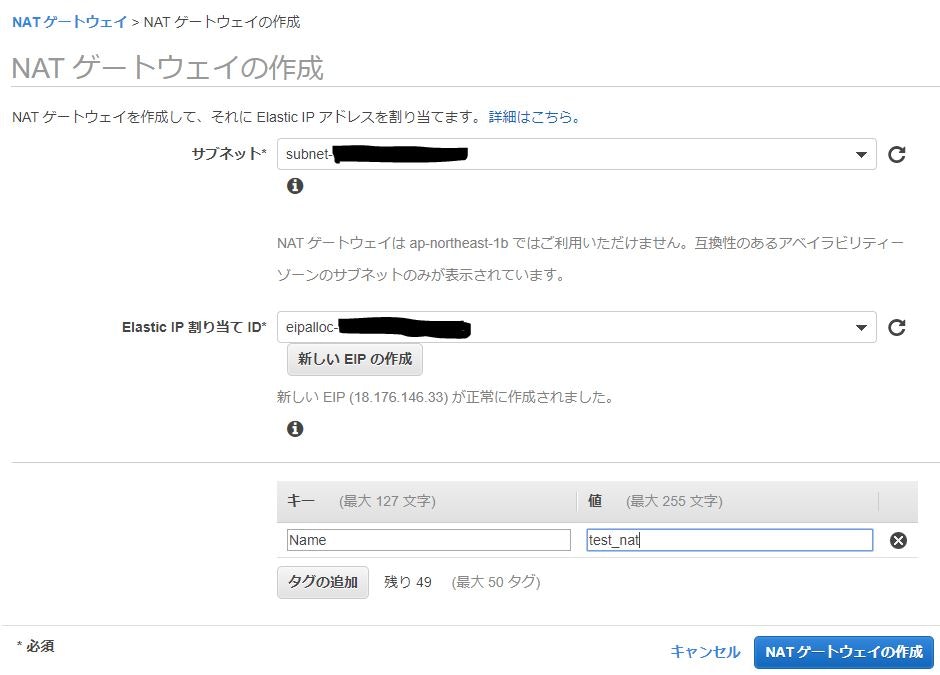Click the NAT ゲートウェイの作成 button
This screenshot has width=940, height=675.
(844, 652)
